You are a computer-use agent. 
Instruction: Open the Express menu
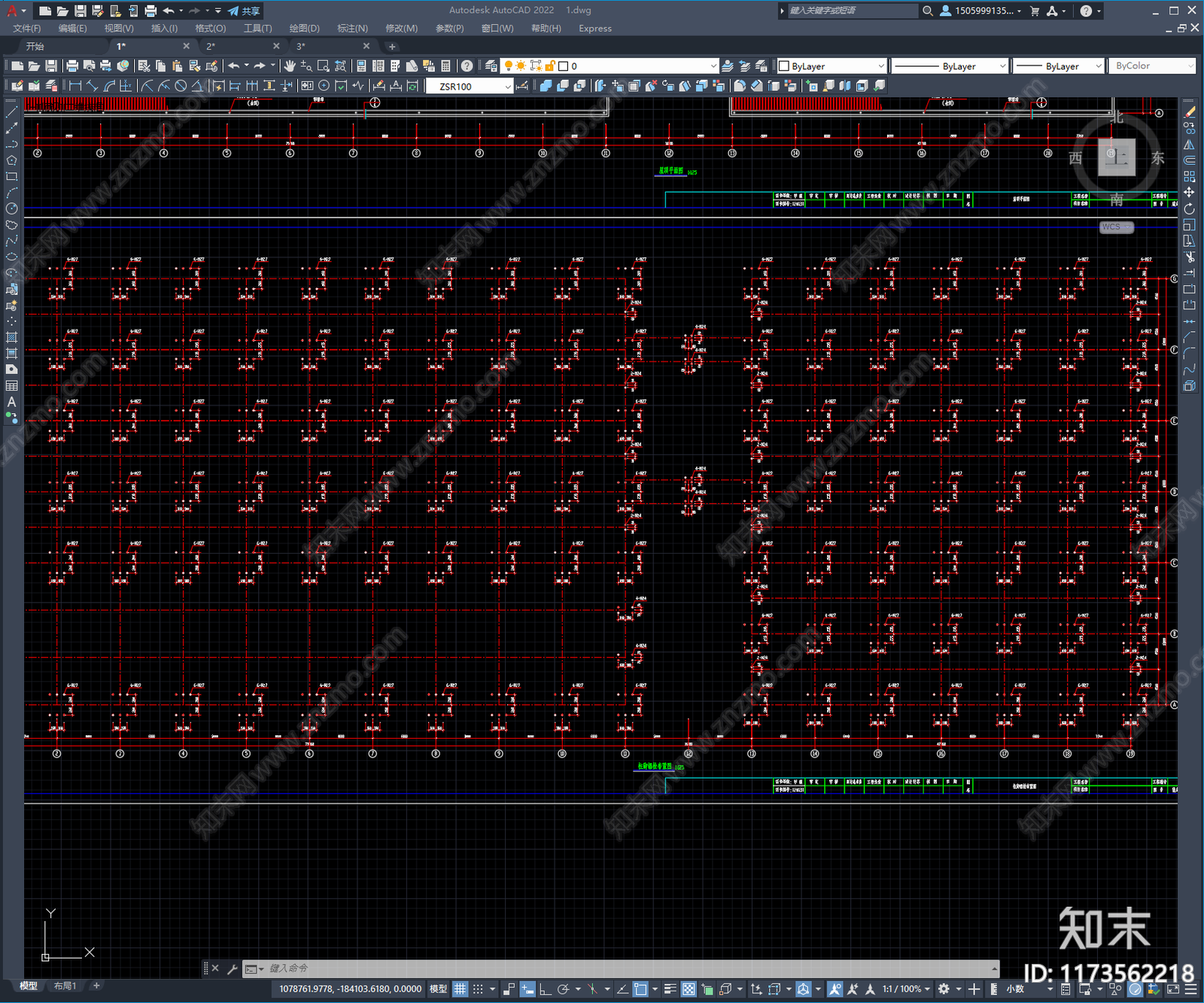pos(595,29)
